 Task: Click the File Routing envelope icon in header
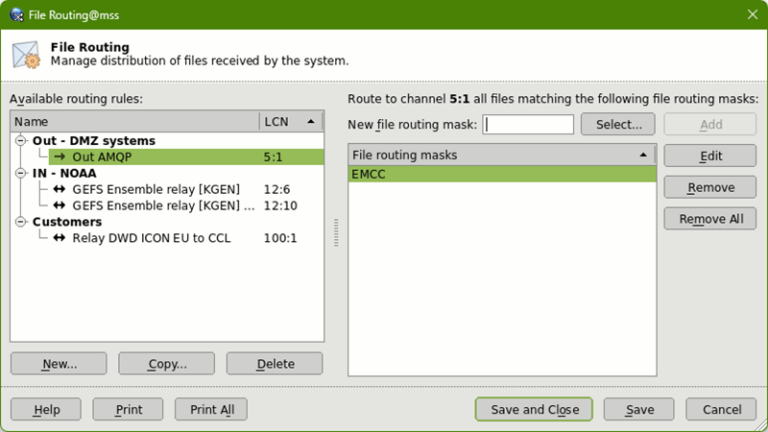(26, 54)
